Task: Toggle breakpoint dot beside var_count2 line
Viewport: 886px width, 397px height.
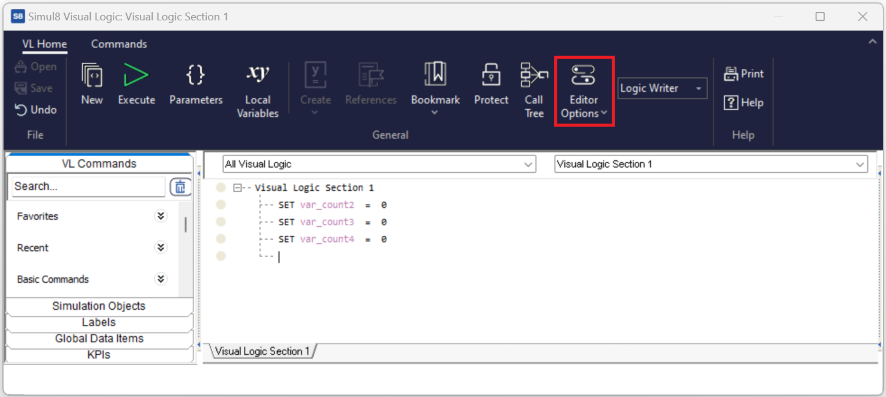Action: point(221,204)
